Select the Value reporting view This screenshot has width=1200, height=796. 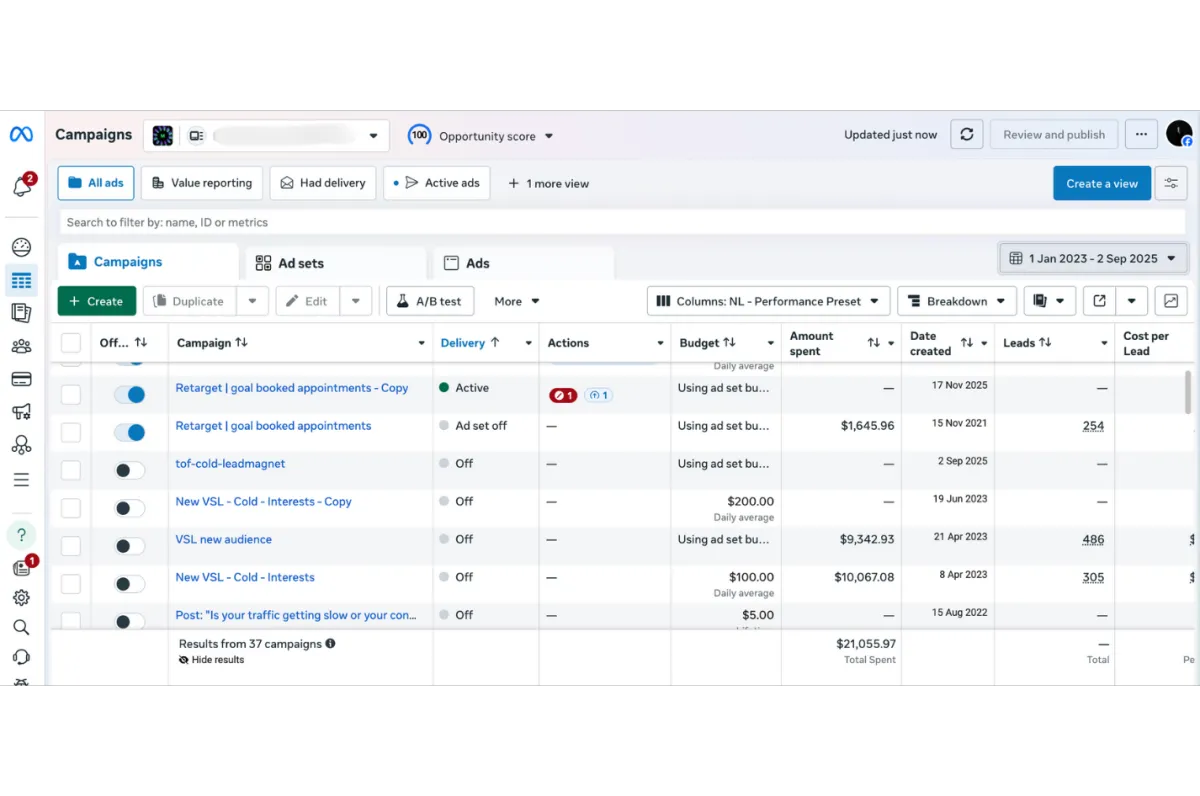coord(201,183)
